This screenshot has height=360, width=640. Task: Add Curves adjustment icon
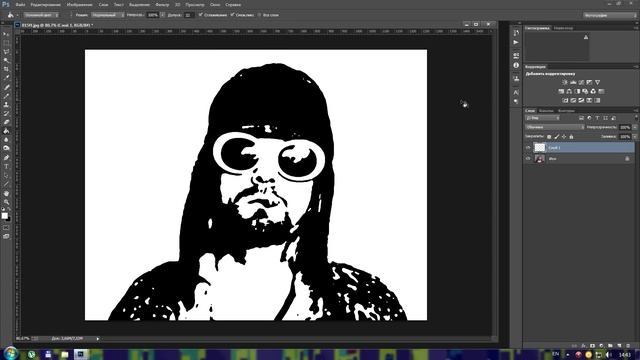tap(581, 82)
